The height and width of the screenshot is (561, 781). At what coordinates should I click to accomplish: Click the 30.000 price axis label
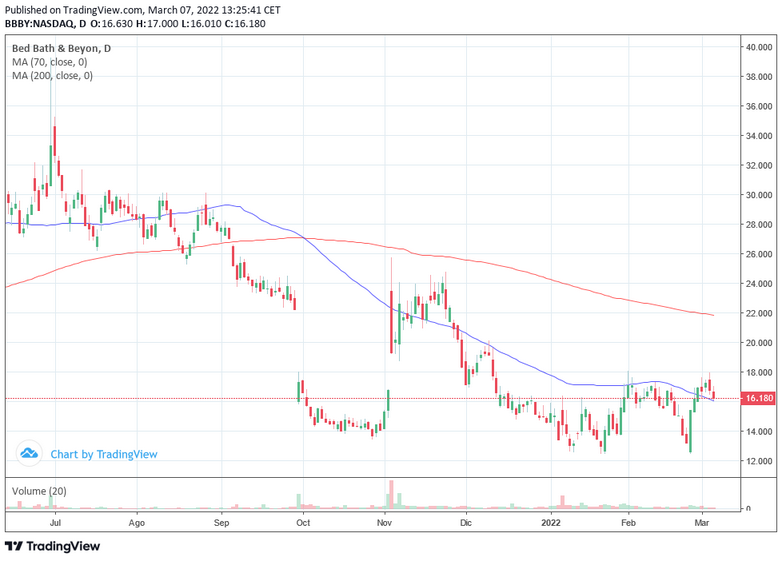tap(759, 195)
